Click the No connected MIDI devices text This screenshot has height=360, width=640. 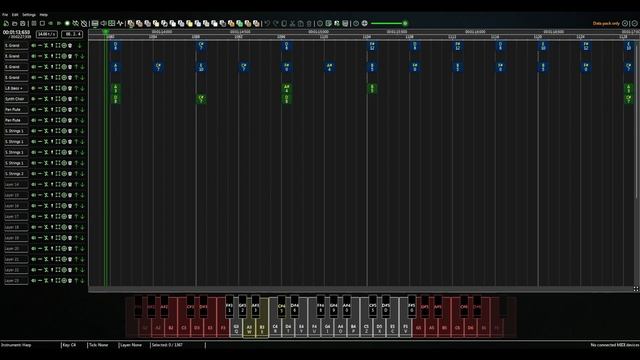[615, 345]
